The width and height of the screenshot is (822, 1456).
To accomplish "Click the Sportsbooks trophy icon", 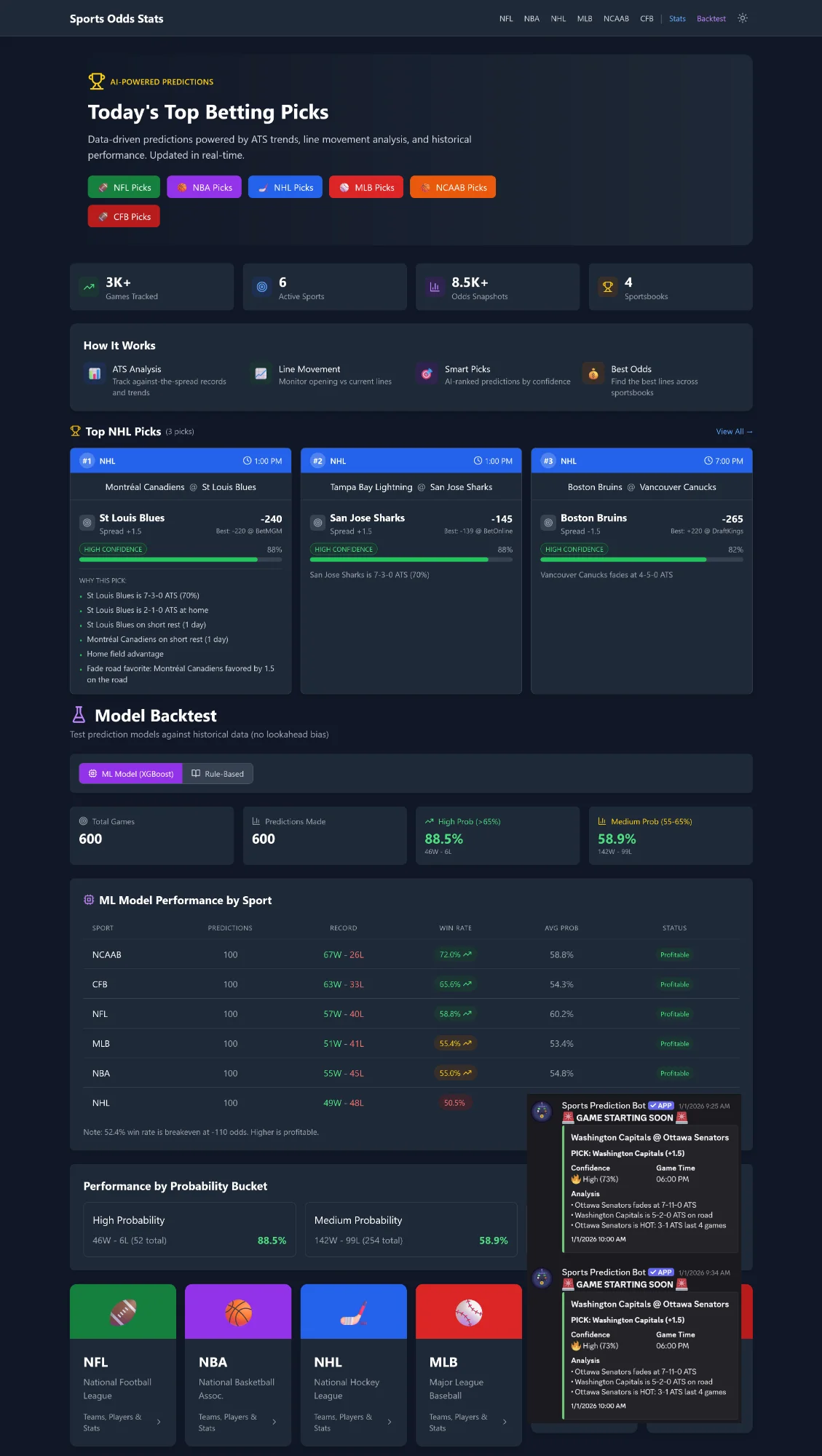I will 608,287.
